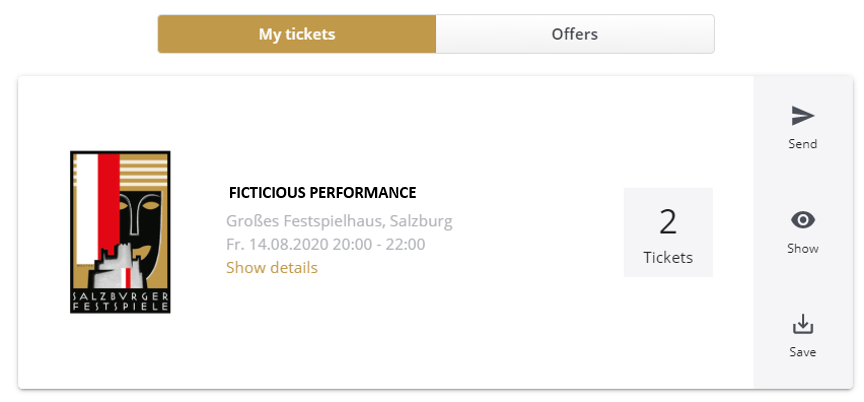Click the Show text label under eye
The image size is (864, 402).
(x=803, y=248)
